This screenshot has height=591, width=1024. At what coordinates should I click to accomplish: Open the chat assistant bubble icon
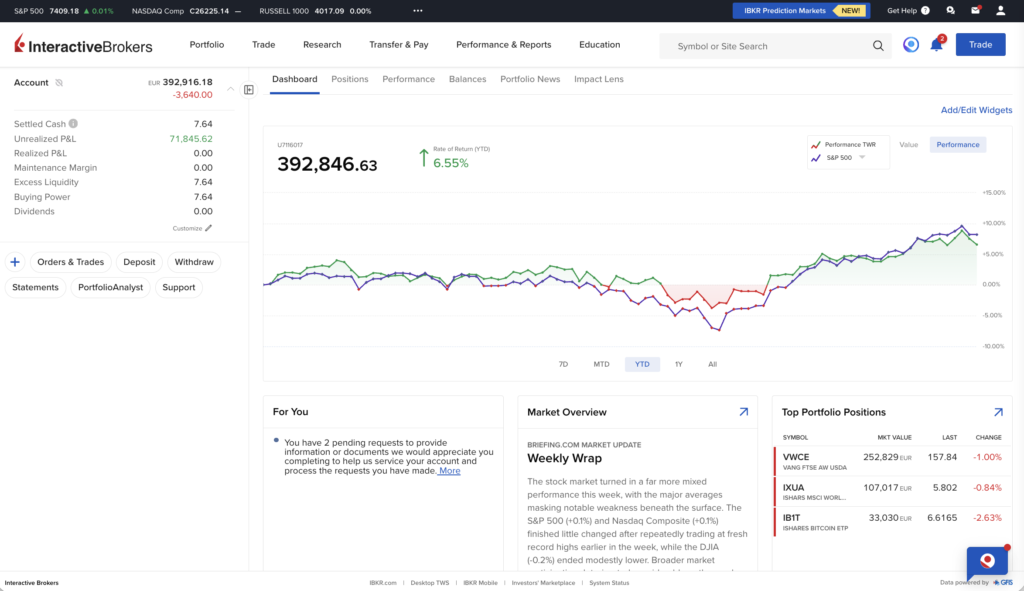click(x=987, y=562)
